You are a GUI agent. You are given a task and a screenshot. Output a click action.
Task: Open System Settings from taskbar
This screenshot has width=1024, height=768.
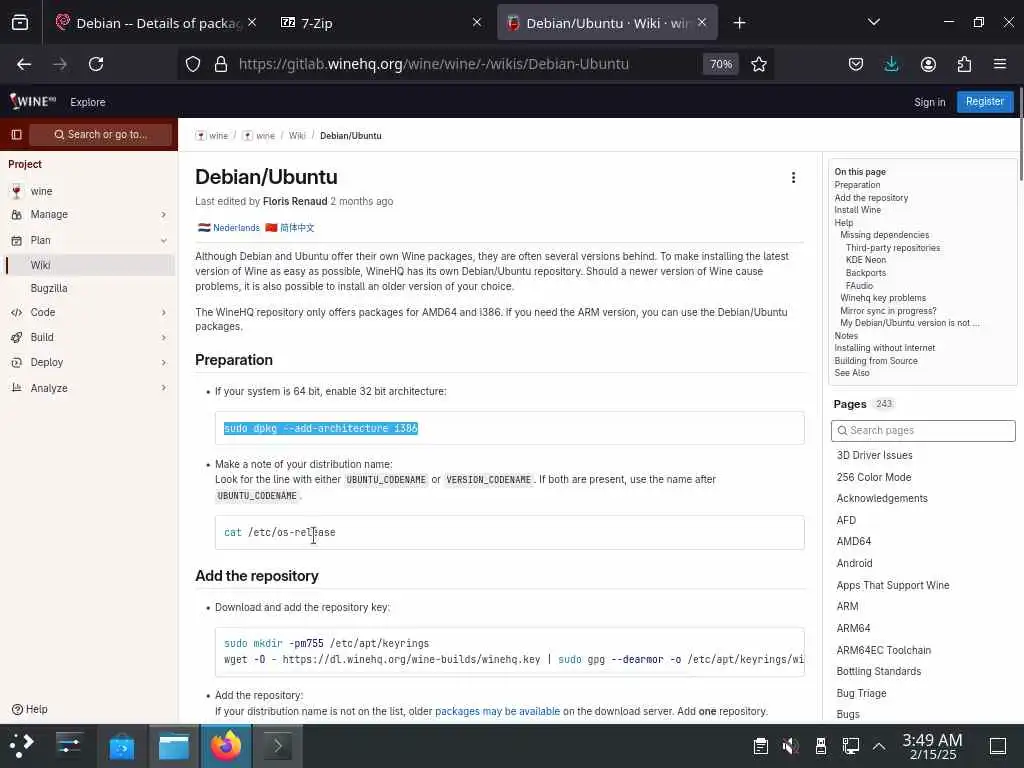(69, 745)
